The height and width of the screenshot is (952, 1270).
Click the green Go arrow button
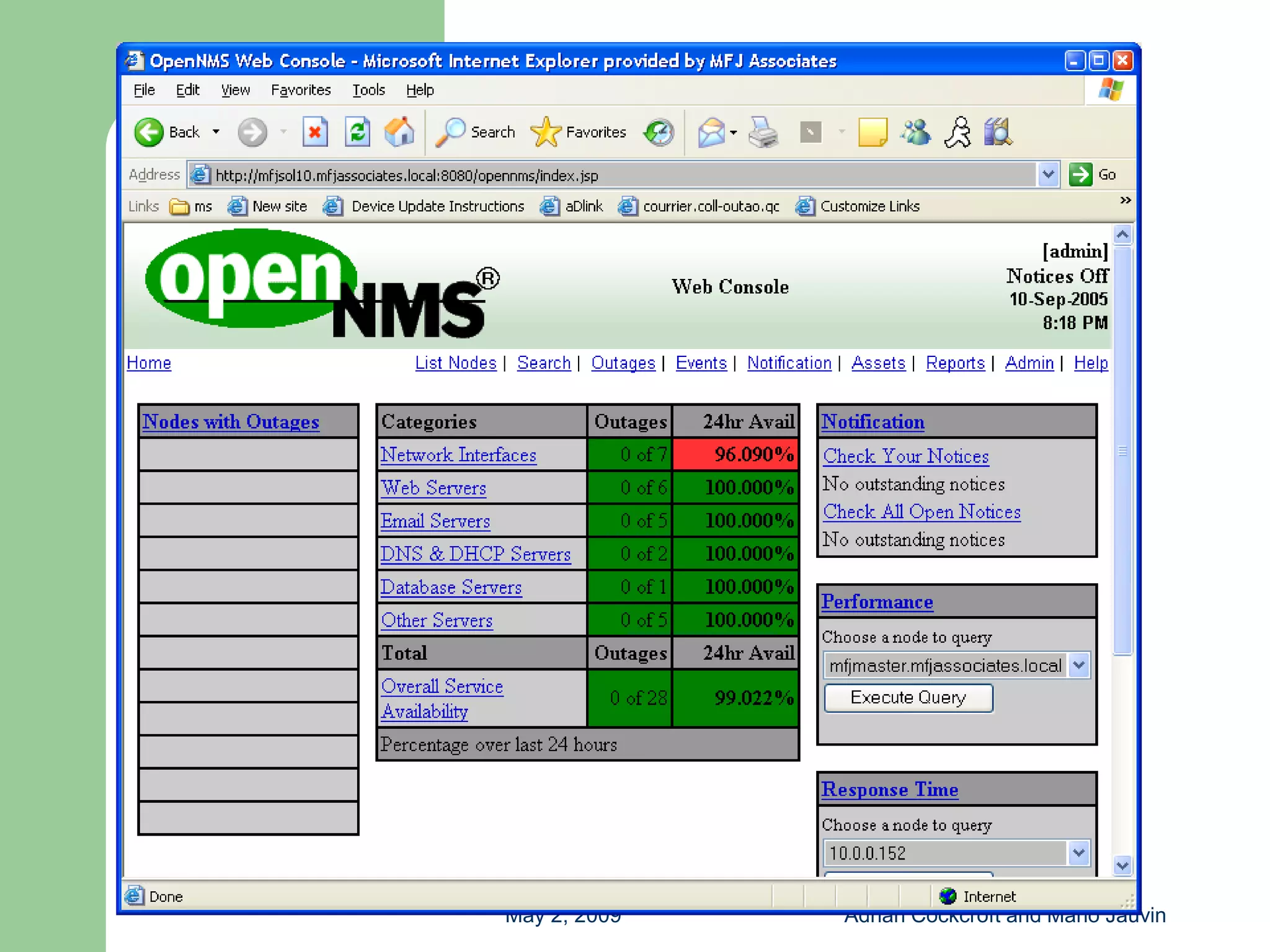1081,175
